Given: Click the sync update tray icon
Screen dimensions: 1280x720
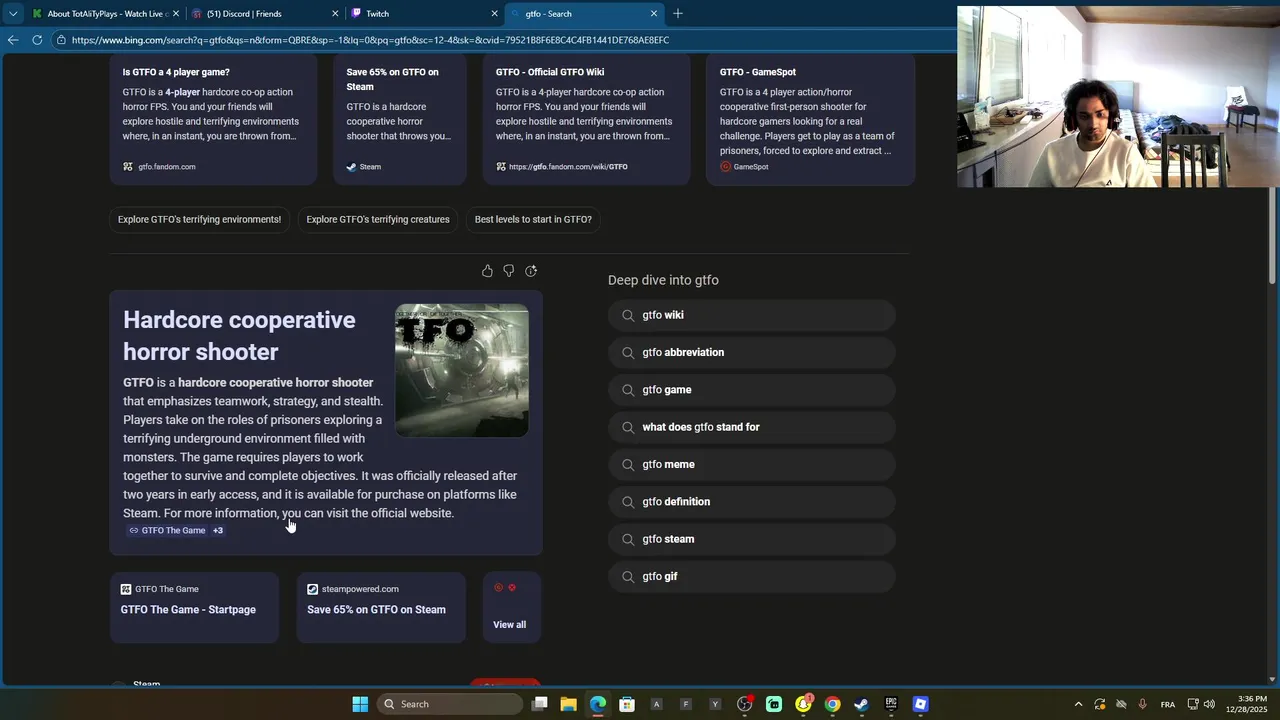Looking at the screenshot, I should click(x=1100, y=704).
